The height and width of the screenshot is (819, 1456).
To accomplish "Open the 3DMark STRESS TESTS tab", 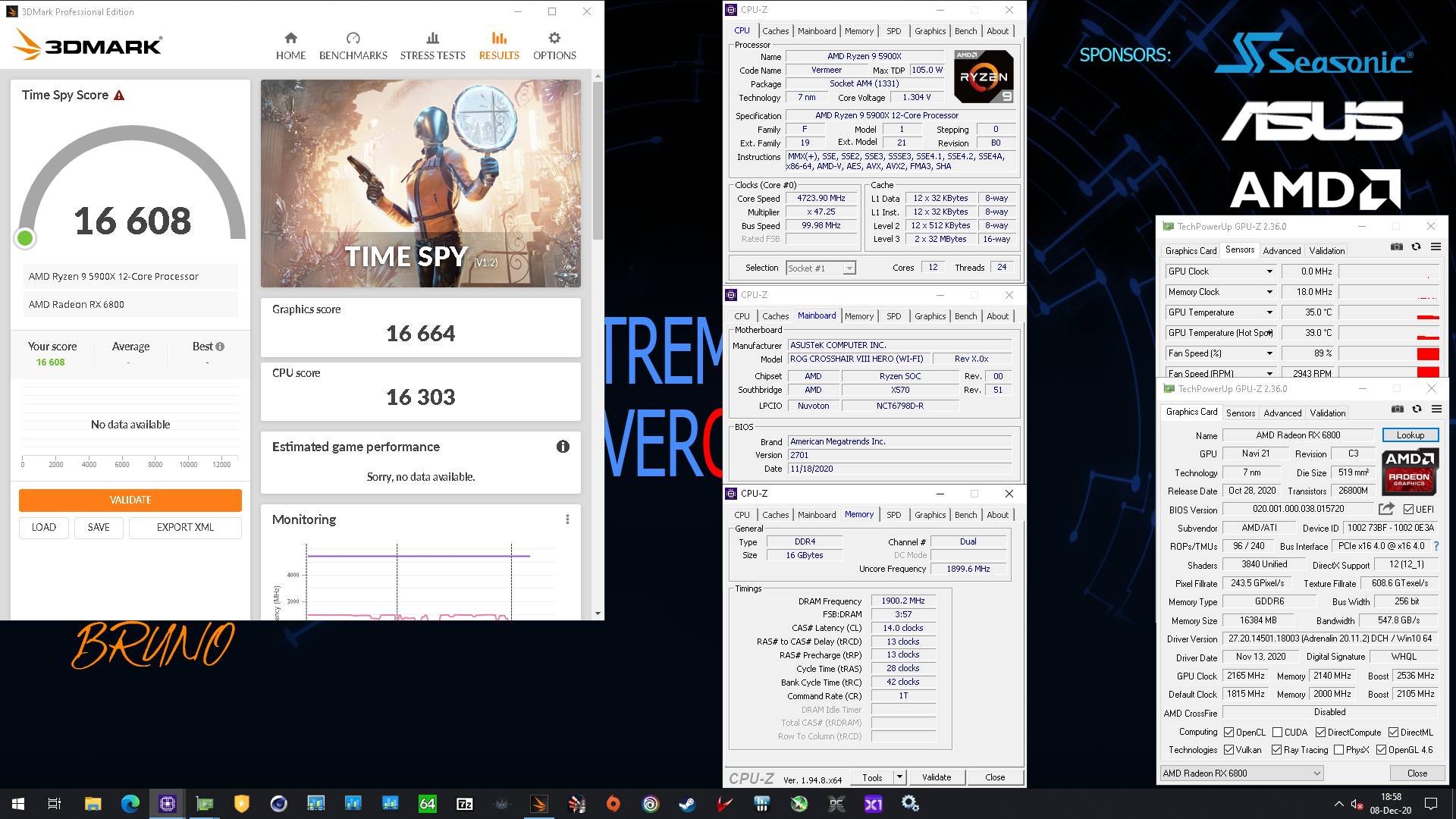I will (x=433, y=46).
